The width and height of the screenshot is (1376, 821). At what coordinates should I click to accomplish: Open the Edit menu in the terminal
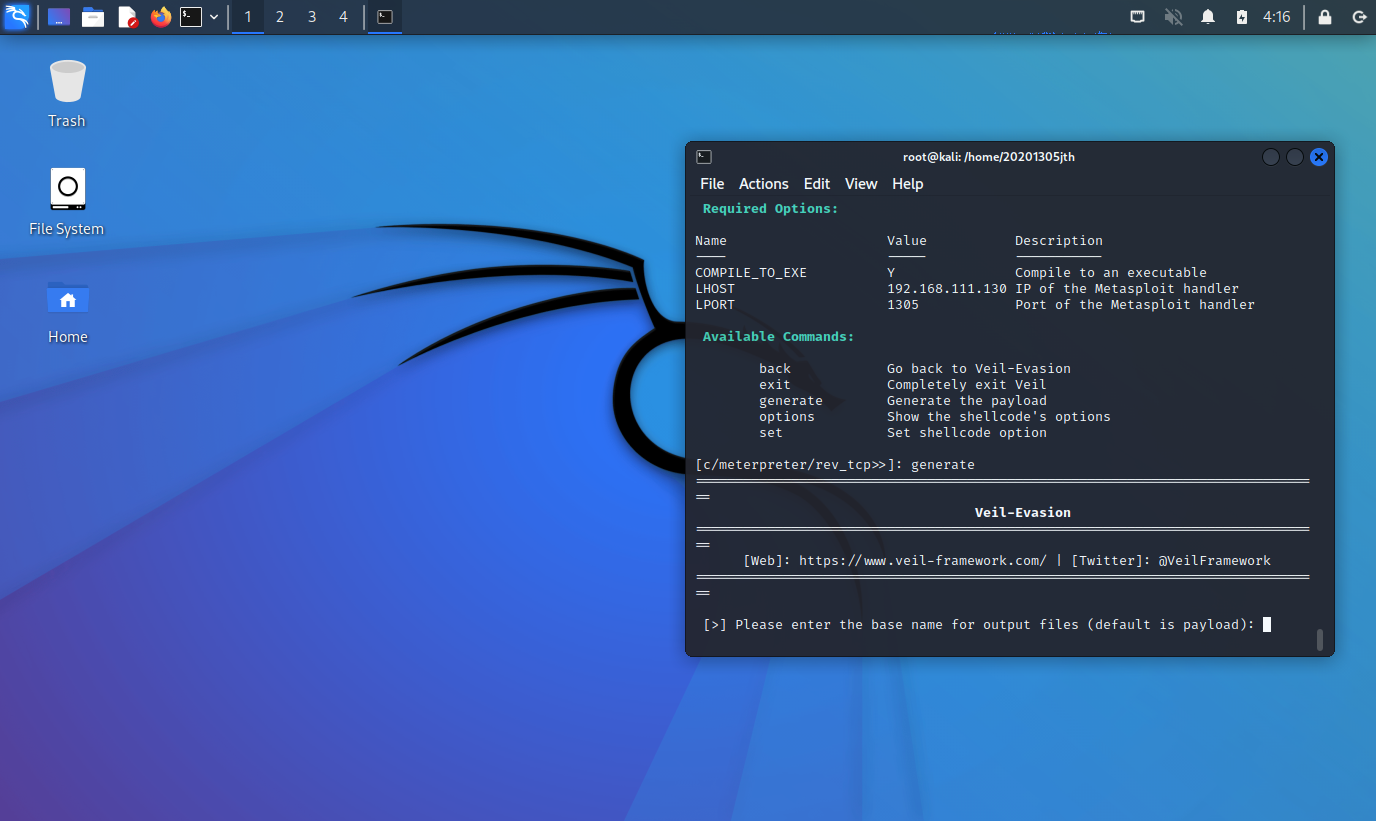(817, 184)
